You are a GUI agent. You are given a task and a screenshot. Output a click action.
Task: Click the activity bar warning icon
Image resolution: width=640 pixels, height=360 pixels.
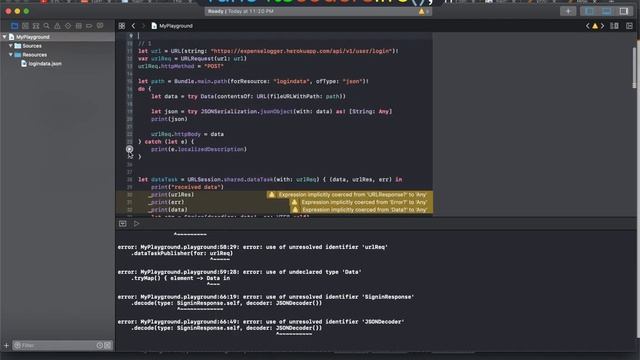pyautogui.click(x=421, y=11)
